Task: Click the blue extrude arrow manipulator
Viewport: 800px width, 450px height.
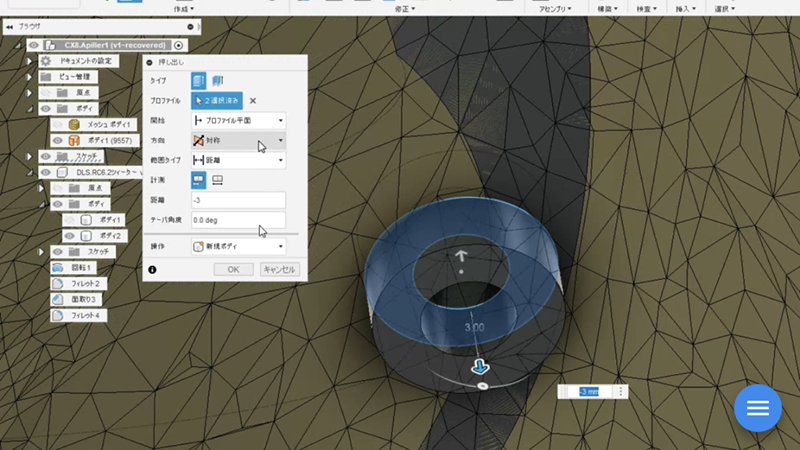Action: pos(480,366)
